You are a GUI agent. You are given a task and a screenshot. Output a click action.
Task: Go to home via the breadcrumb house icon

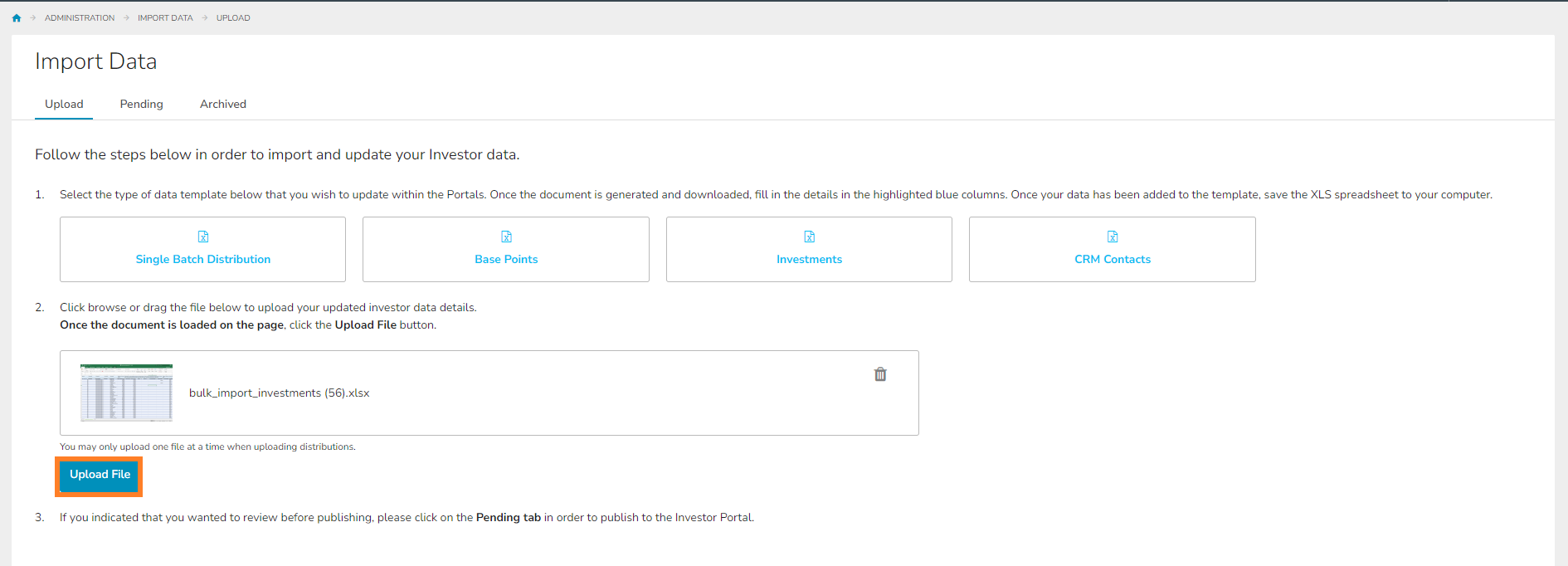(17, 18)
